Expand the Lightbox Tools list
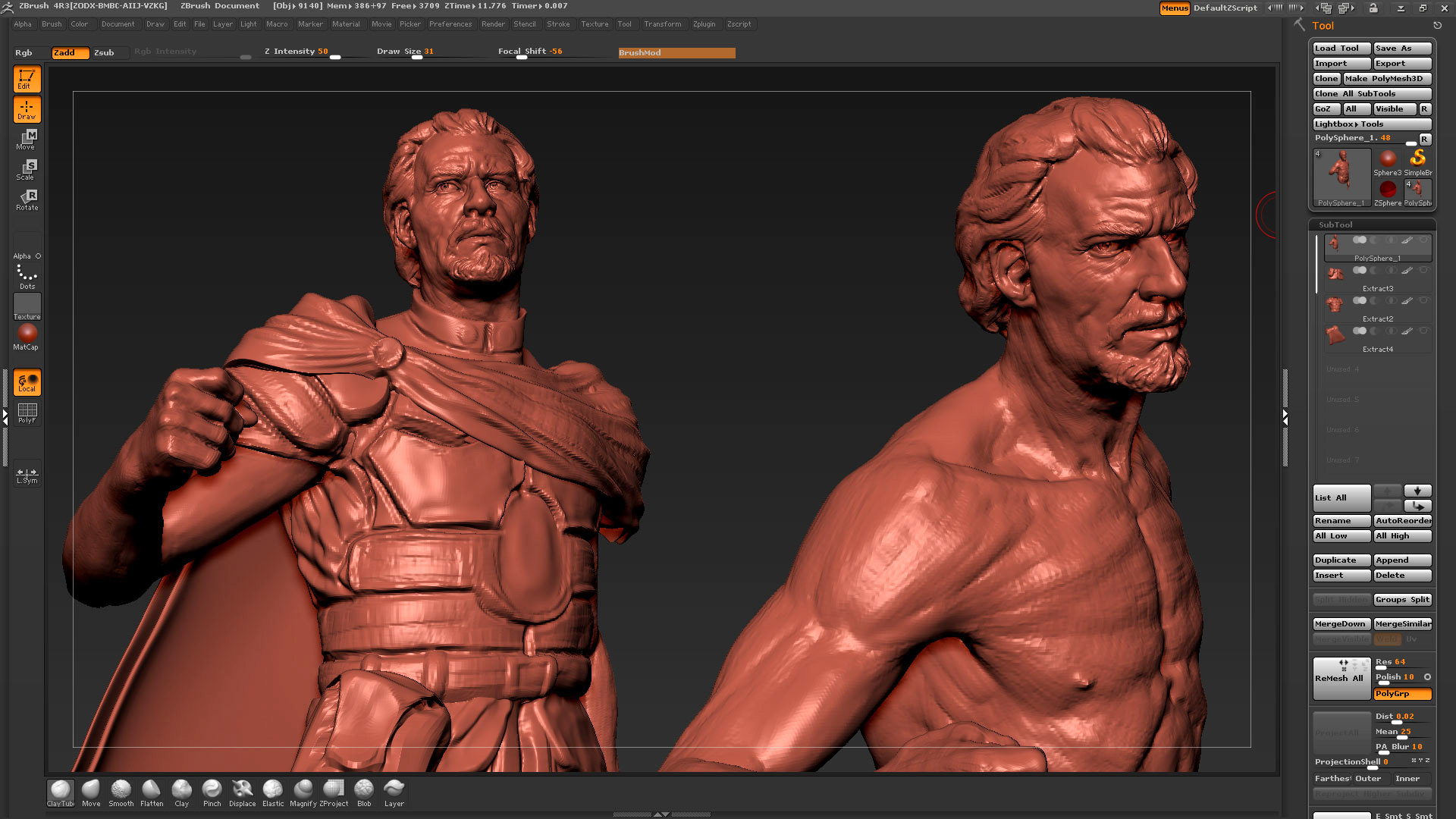Image resolution: width=1456 pixels, height=819 pixels. [x=1371, y=124]
